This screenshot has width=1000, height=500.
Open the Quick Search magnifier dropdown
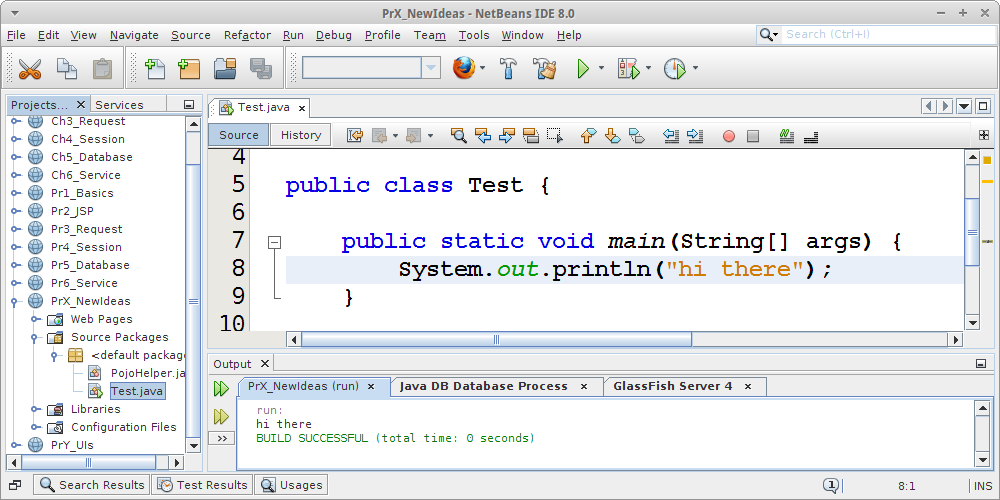pyautogui.click(x=768, y=34)
